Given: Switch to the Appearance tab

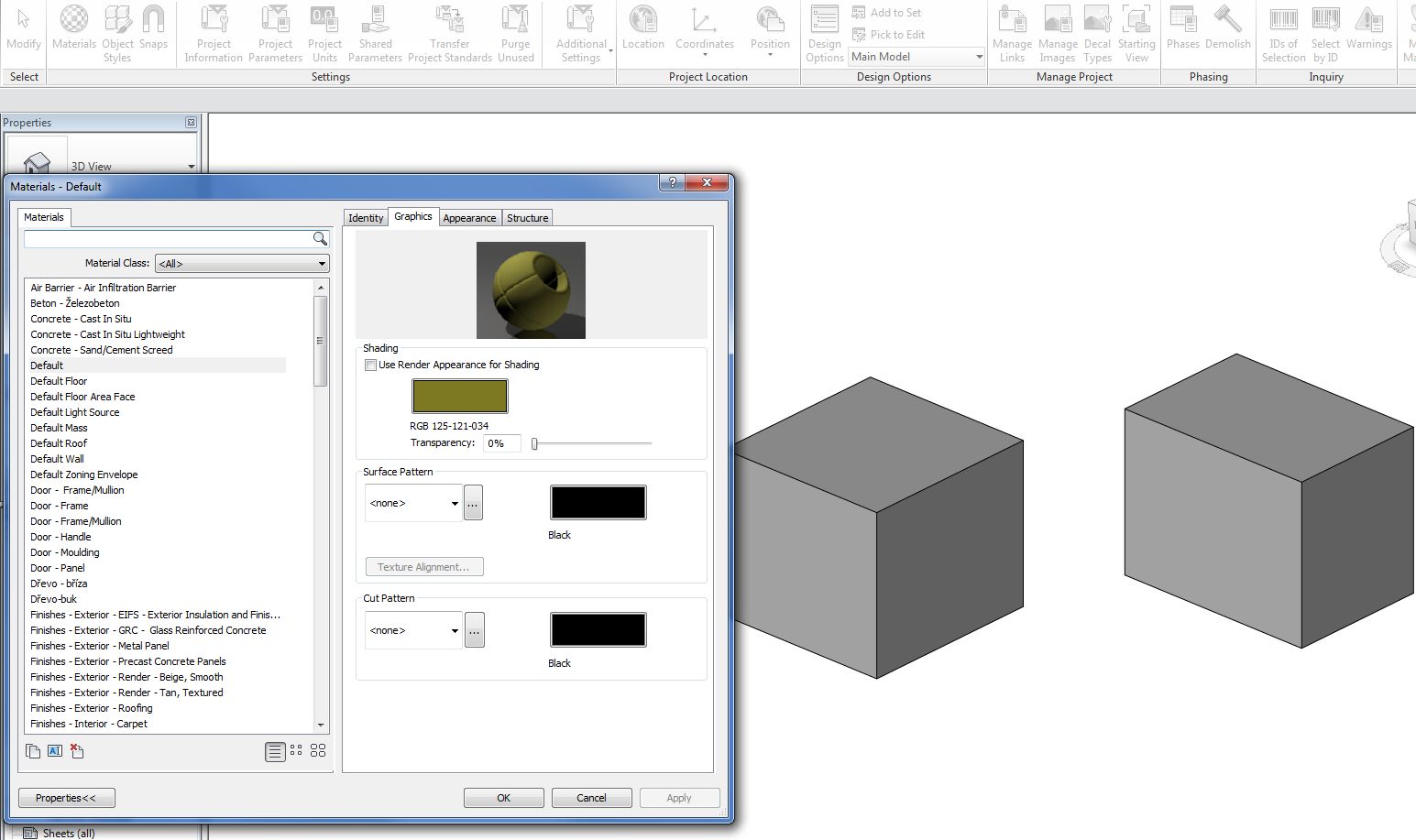Looking at the screenshot, I should click(x=469, y=218).
